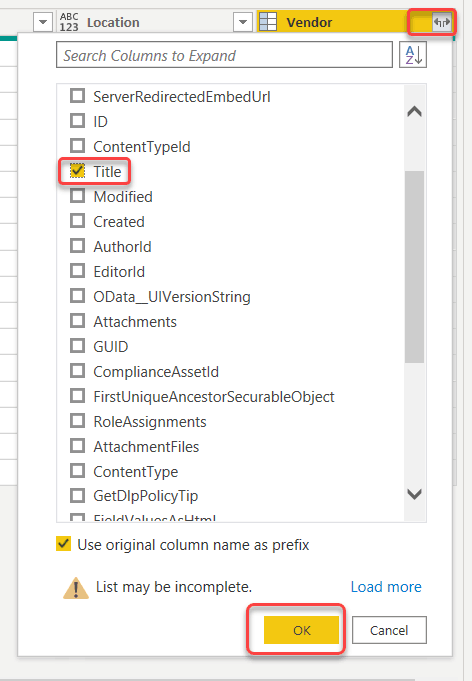Check the ServerRedirectedEmbedUrl checkbox
The image size is (472, 681).
click(x=78, y=96)
